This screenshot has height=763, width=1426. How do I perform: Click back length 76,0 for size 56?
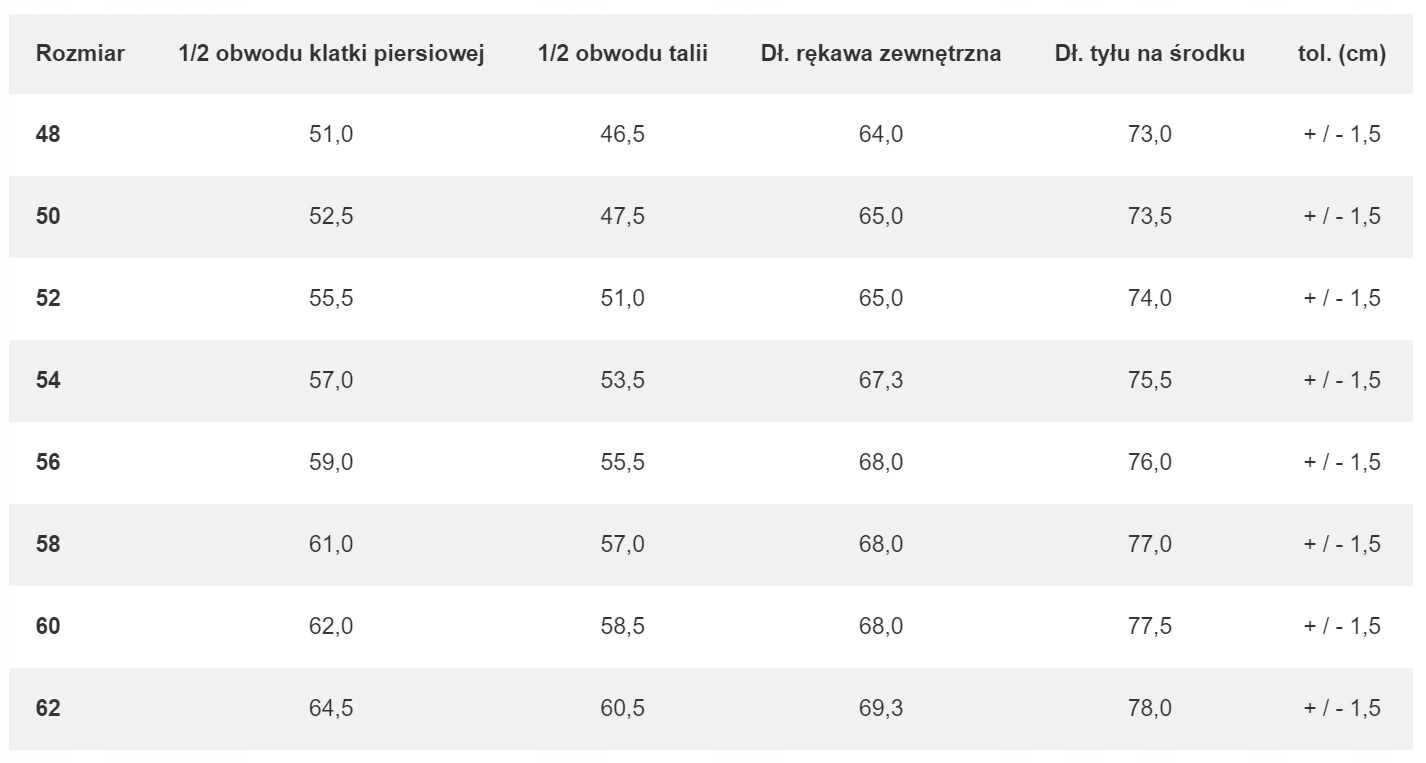pyautogui.click(x=1149, y=462)
